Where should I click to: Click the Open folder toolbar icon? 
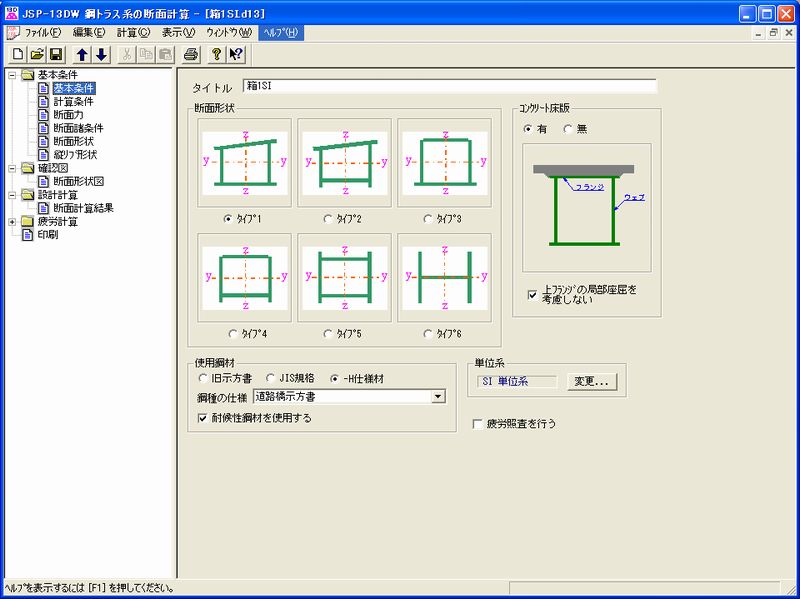(x=37, y=54)
